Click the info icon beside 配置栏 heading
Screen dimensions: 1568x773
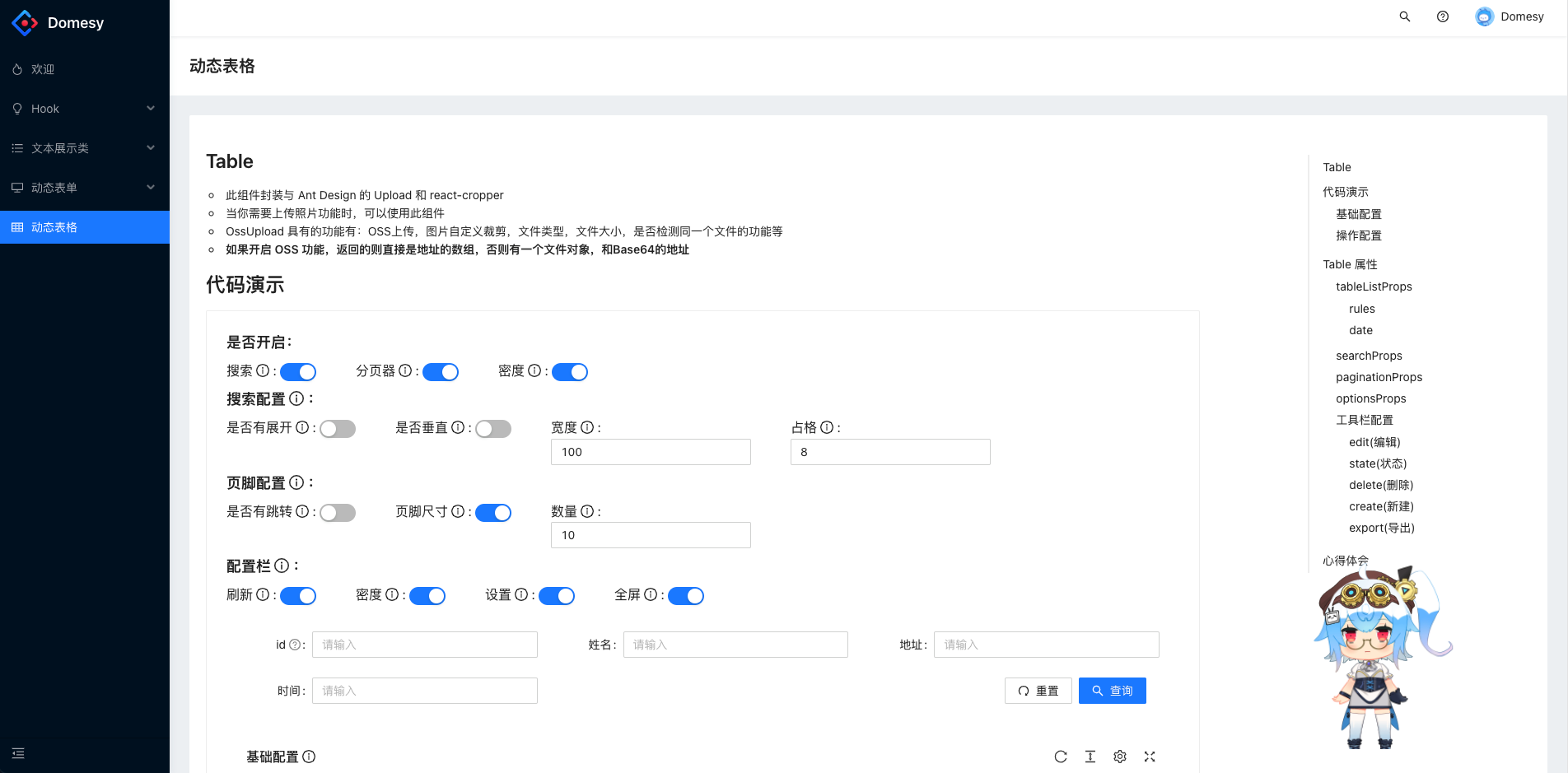pyautogui.click(x=282, y=566)
